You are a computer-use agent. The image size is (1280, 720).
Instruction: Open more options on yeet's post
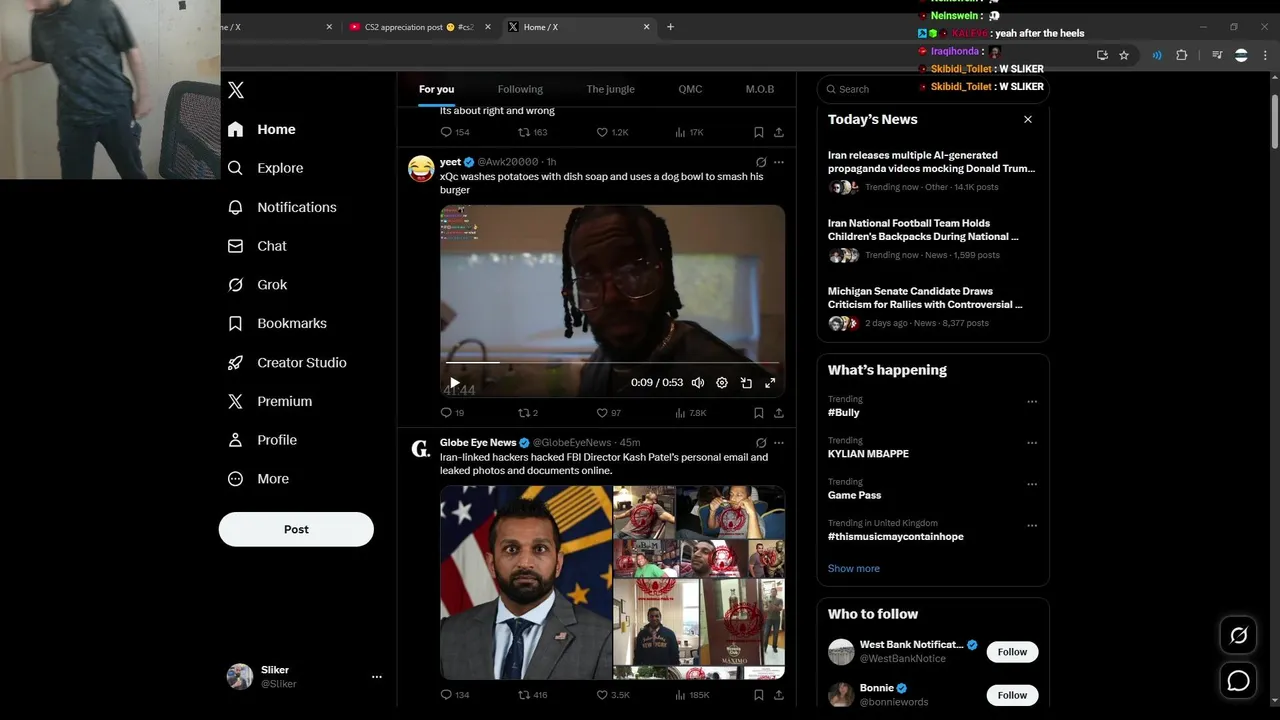coord(779,162)
